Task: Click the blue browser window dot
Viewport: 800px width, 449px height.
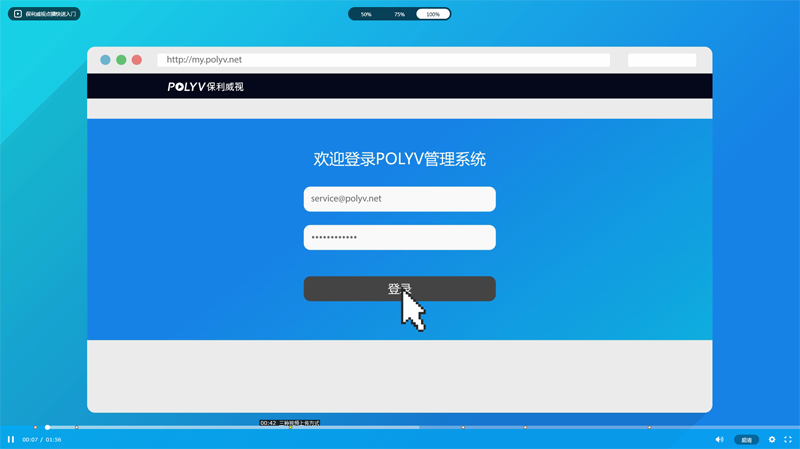Action: [x=105, y=60]
